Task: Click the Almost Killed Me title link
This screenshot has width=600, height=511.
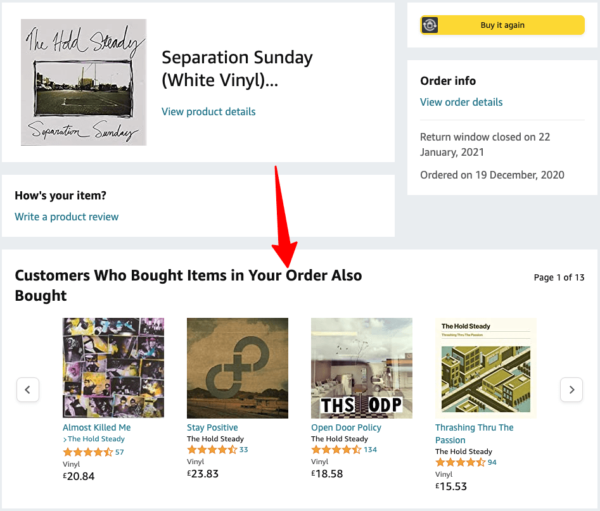Action: point(97,428)
